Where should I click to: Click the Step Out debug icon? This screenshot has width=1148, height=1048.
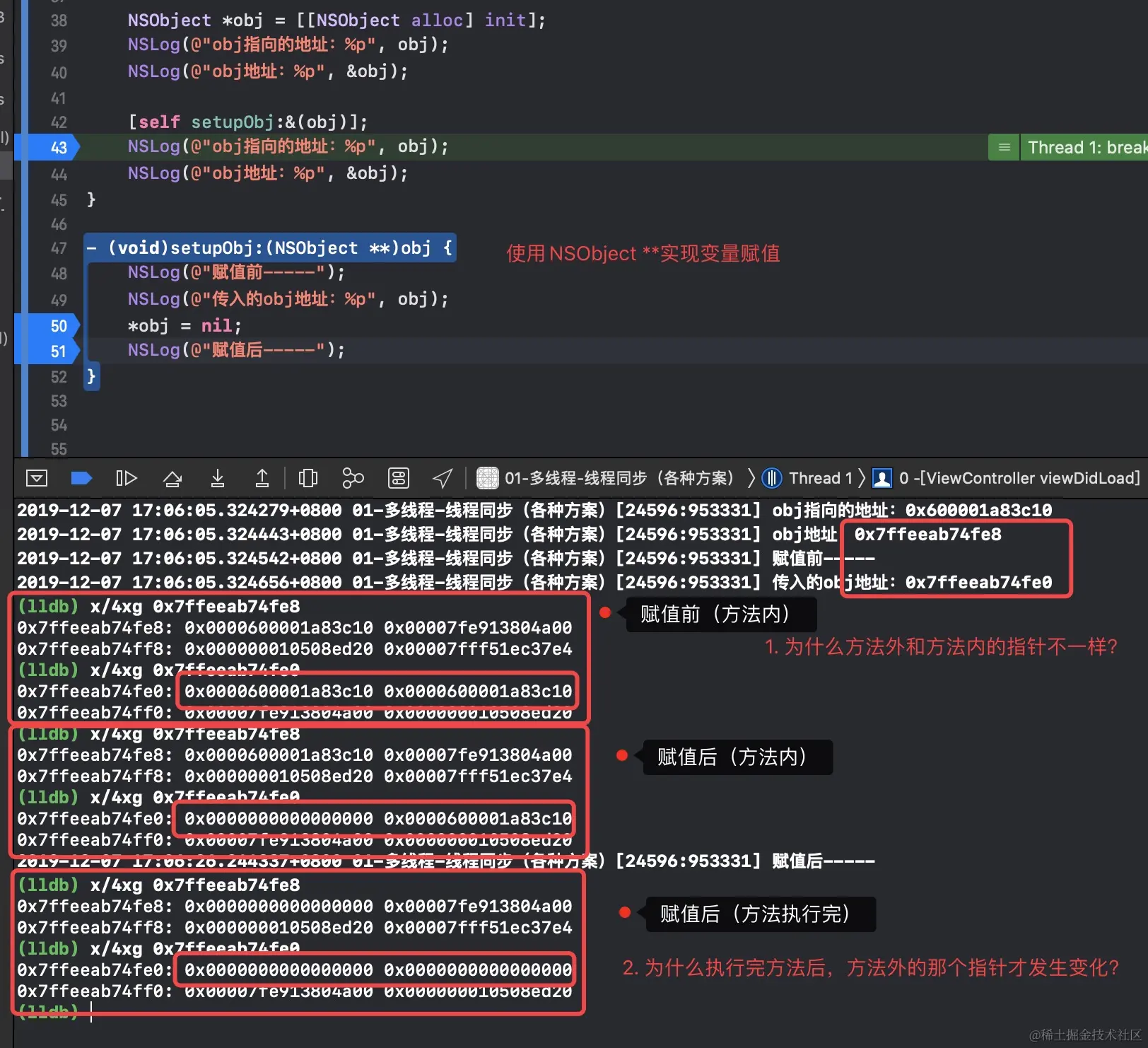point(262,479)
